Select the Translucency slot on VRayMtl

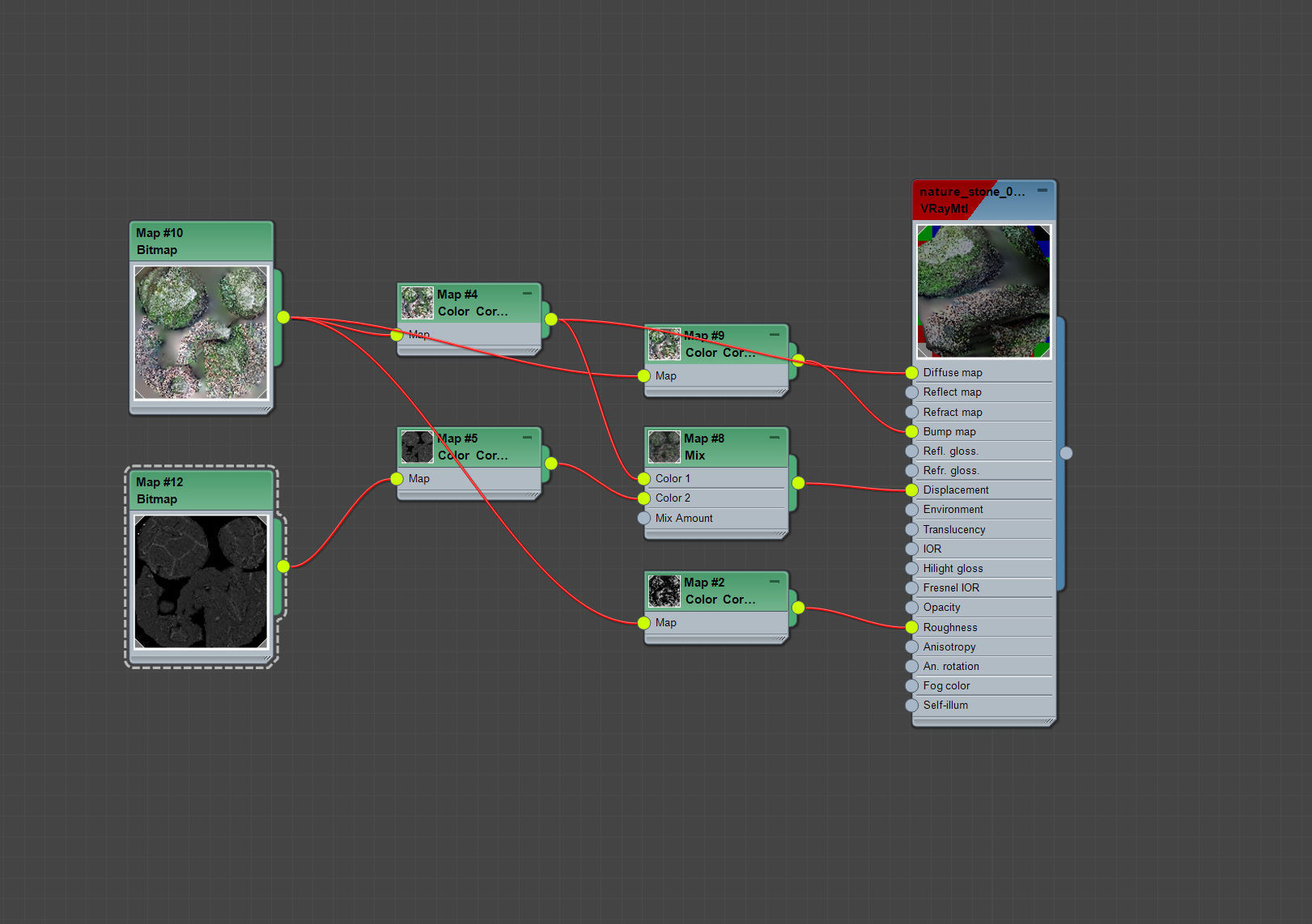click(x=983, y=529)
